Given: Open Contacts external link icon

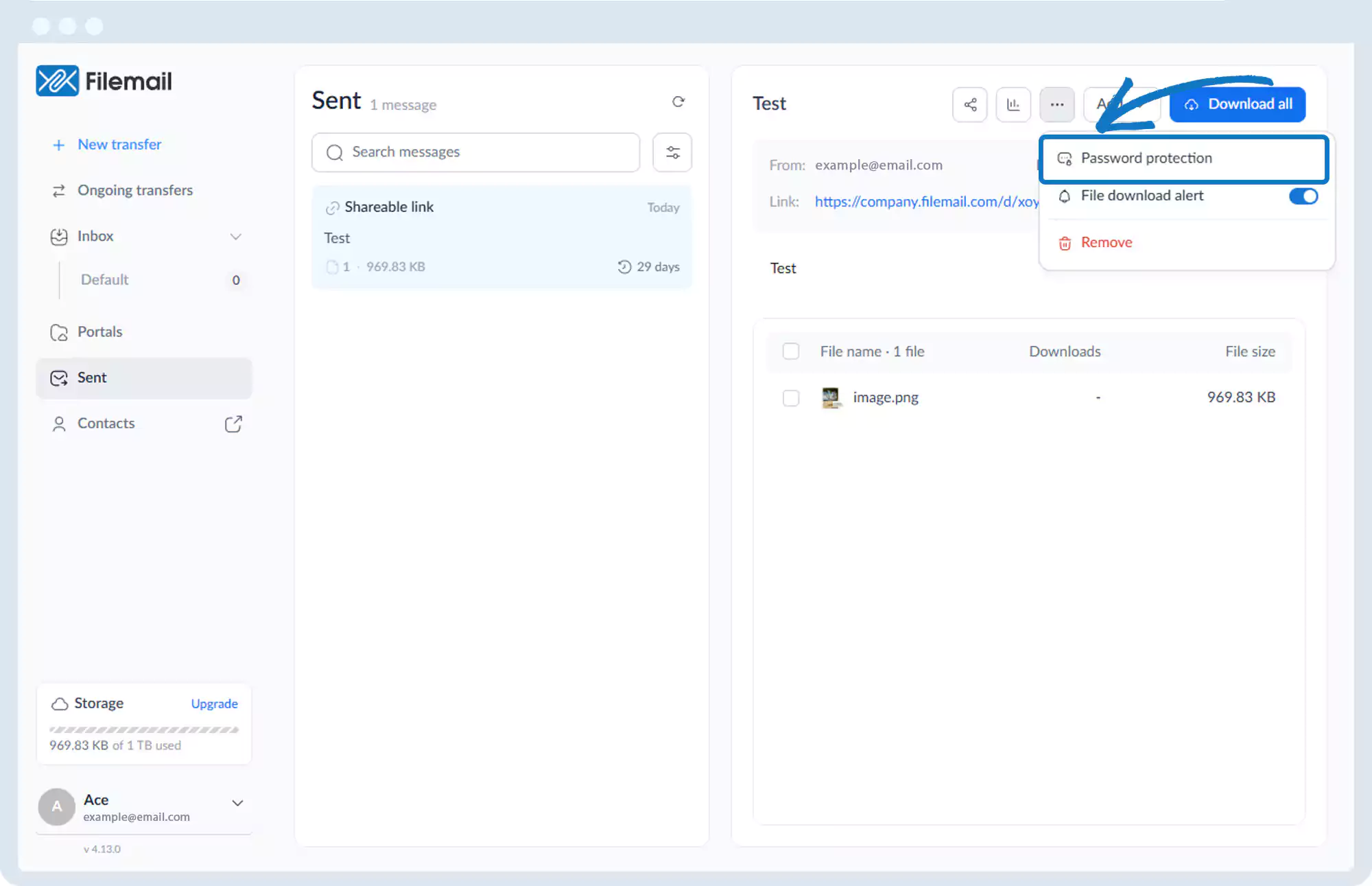Looking at the screenshot, I should [233, 423].
